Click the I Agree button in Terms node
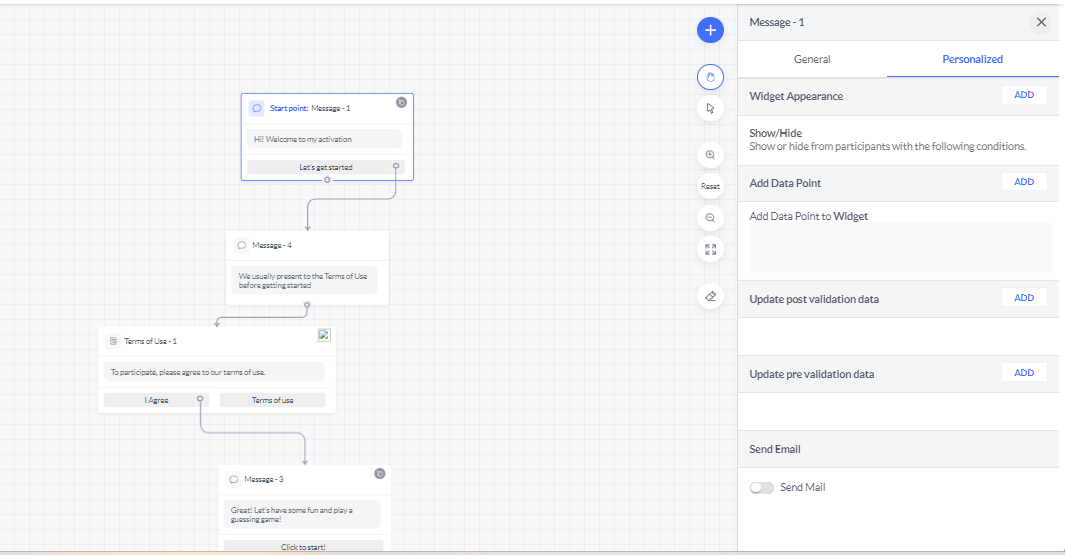Viewport: 1065px width, 555px height. 157,400
